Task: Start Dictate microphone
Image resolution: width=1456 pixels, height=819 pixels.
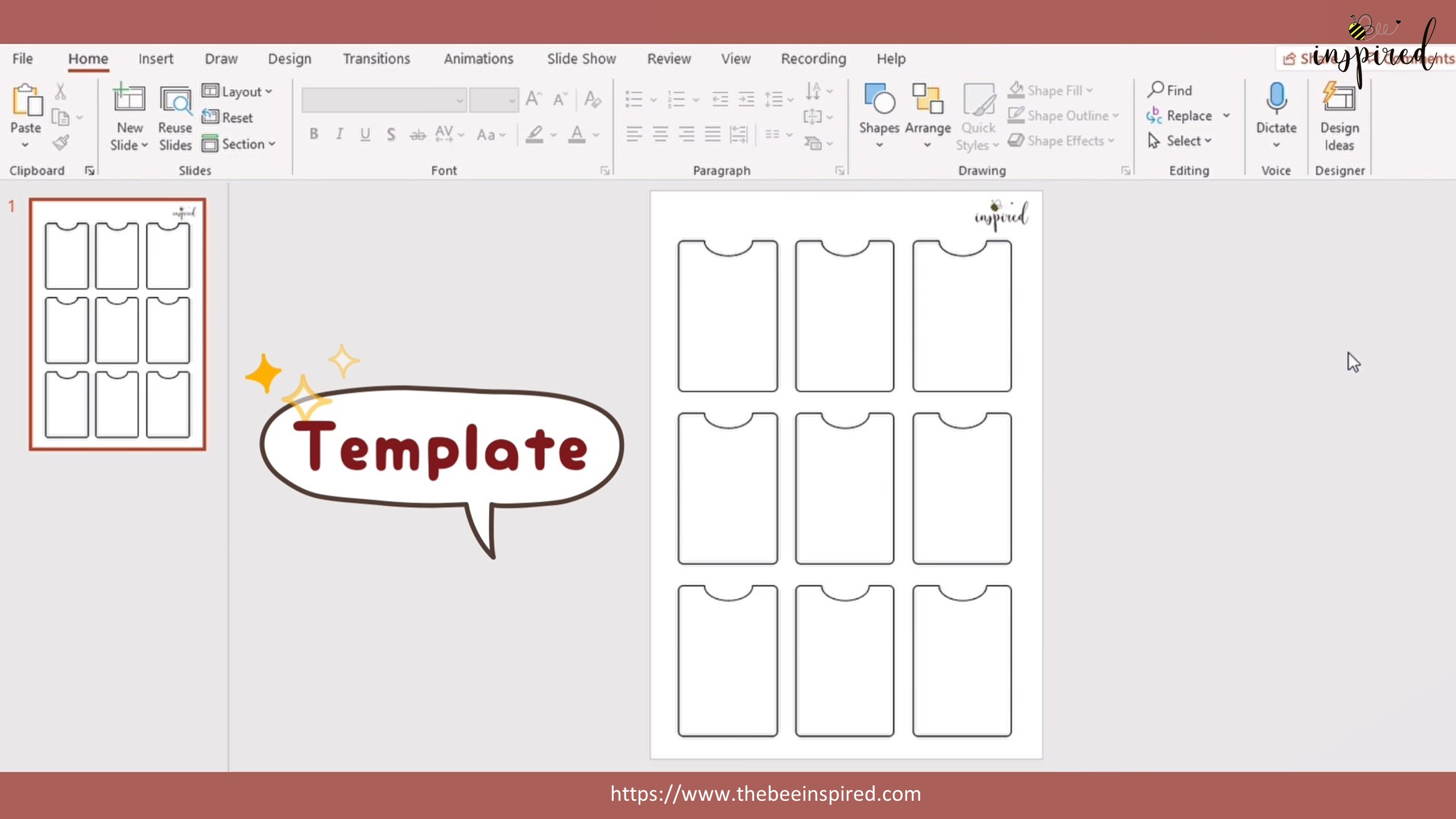Action: point(1276,108)
